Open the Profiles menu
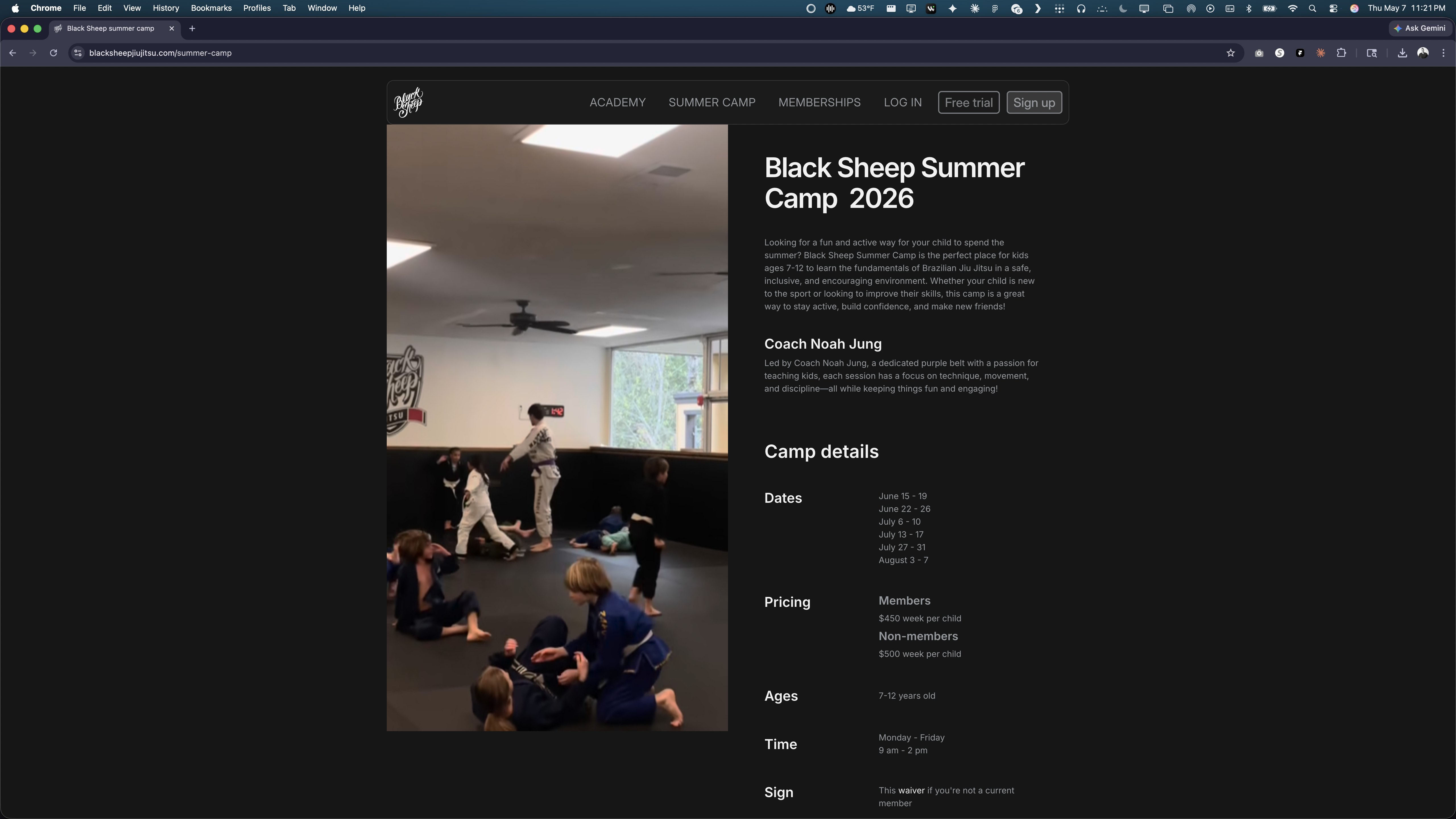 [x=257, y=8]
